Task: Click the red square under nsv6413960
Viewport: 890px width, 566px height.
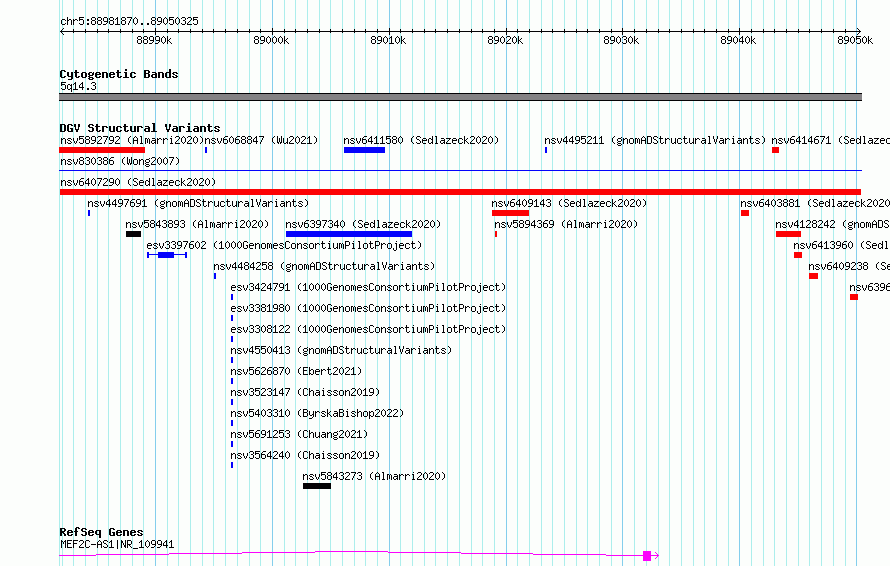Action: tap(798, 255)
